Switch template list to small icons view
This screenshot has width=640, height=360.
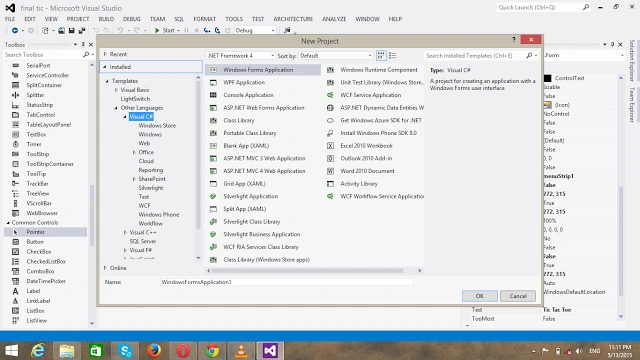pyautogui.click(x=393, y=56)
